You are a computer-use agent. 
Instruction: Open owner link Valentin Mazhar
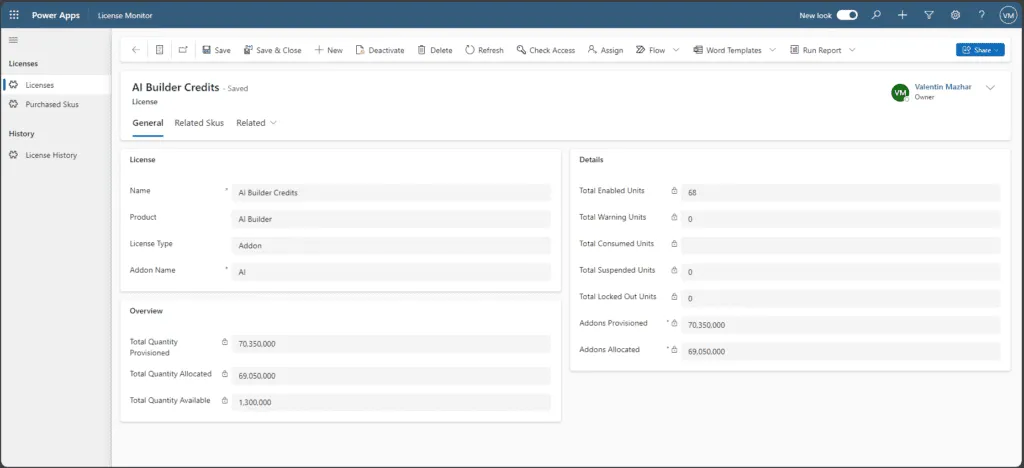click(942, 87)
